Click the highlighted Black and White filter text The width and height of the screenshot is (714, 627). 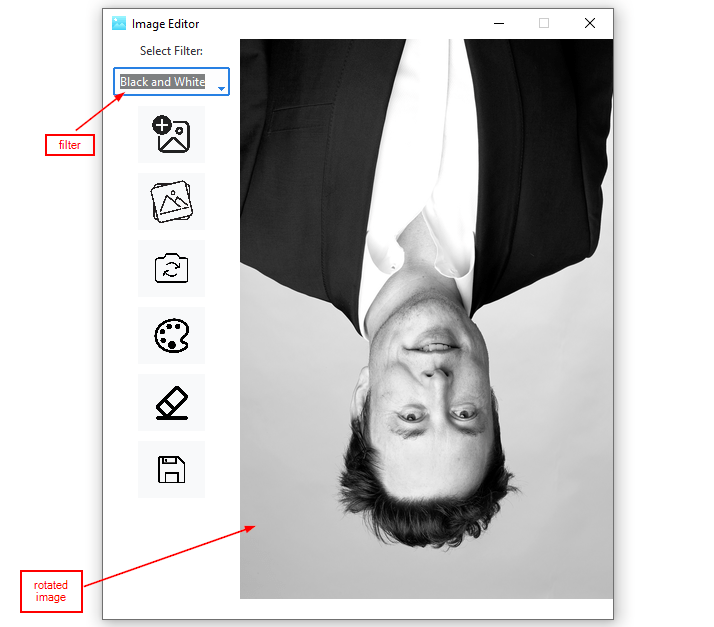162,82
